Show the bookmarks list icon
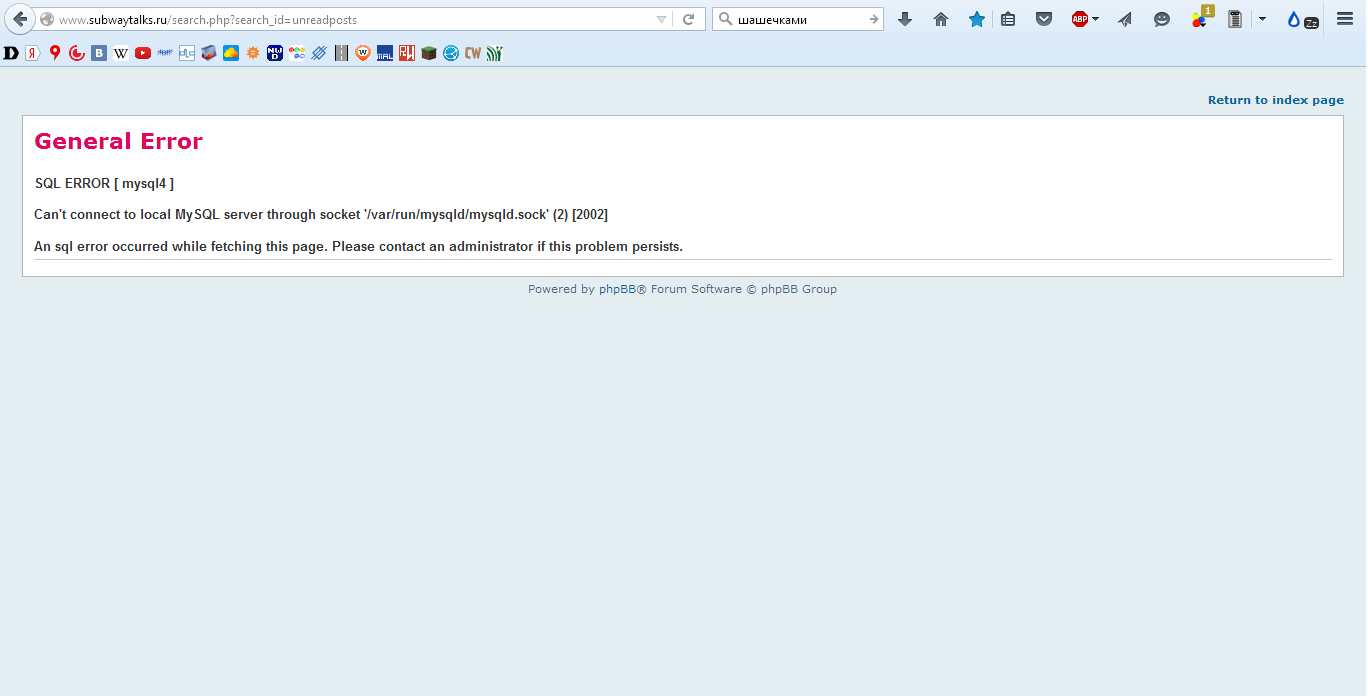 pos(1008,19)
